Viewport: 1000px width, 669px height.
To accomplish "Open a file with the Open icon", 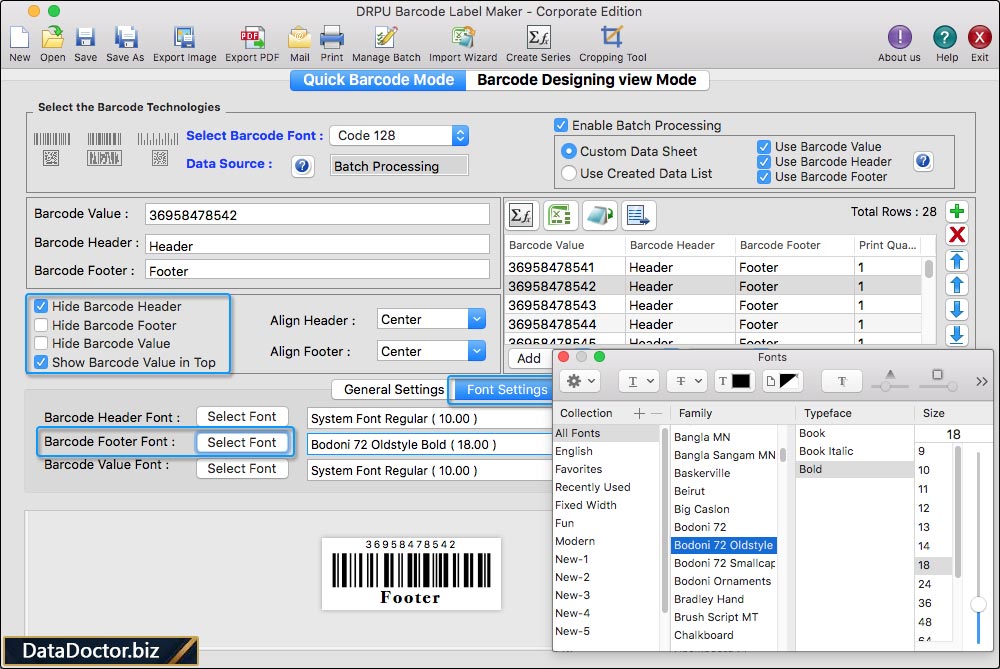I will (53, 38).
